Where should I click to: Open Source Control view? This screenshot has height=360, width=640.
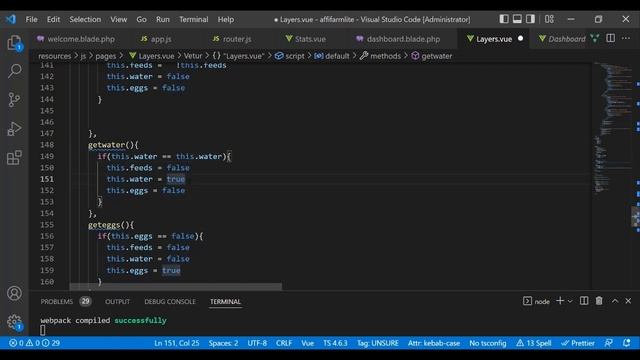14,100
